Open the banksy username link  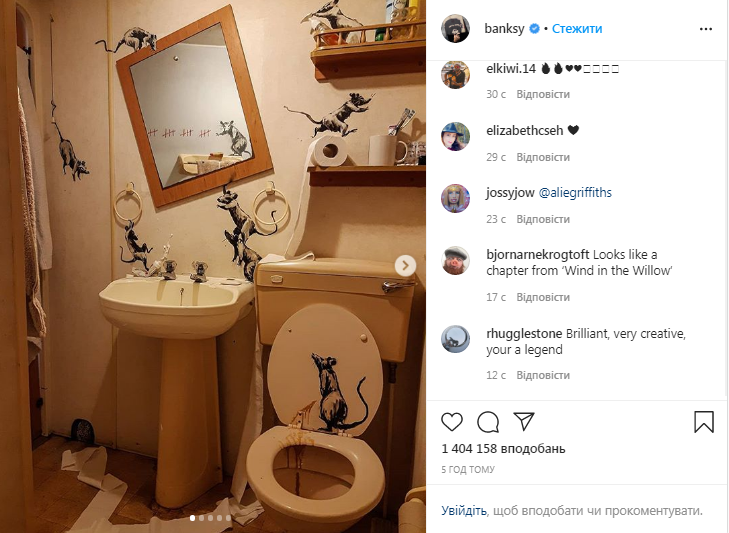[x=504, y=28]
